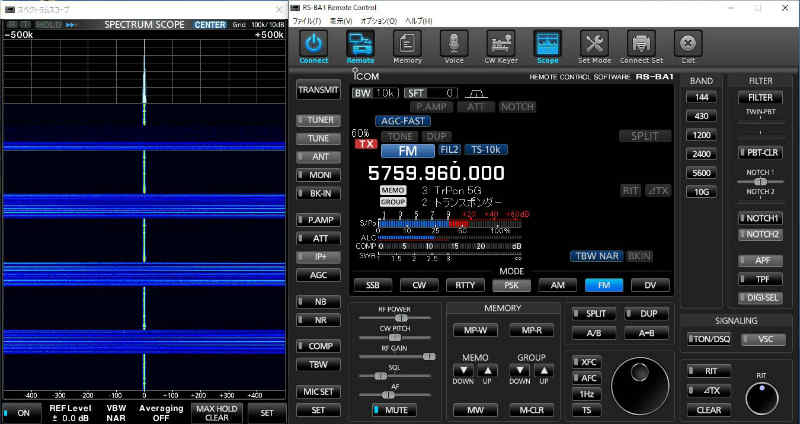Click the GROUP down arrow
This screenshot has height=424, width=800.
[x=519, y=370]
